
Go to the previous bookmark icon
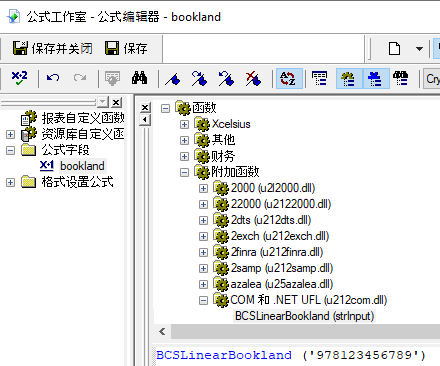226,79
